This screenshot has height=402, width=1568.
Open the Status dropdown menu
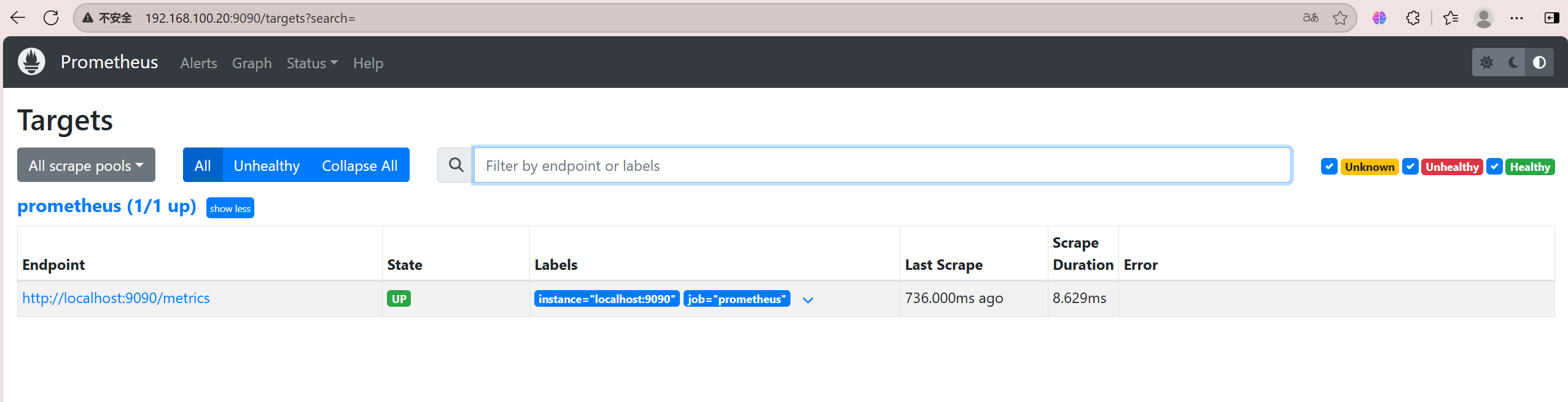(312, 63)
